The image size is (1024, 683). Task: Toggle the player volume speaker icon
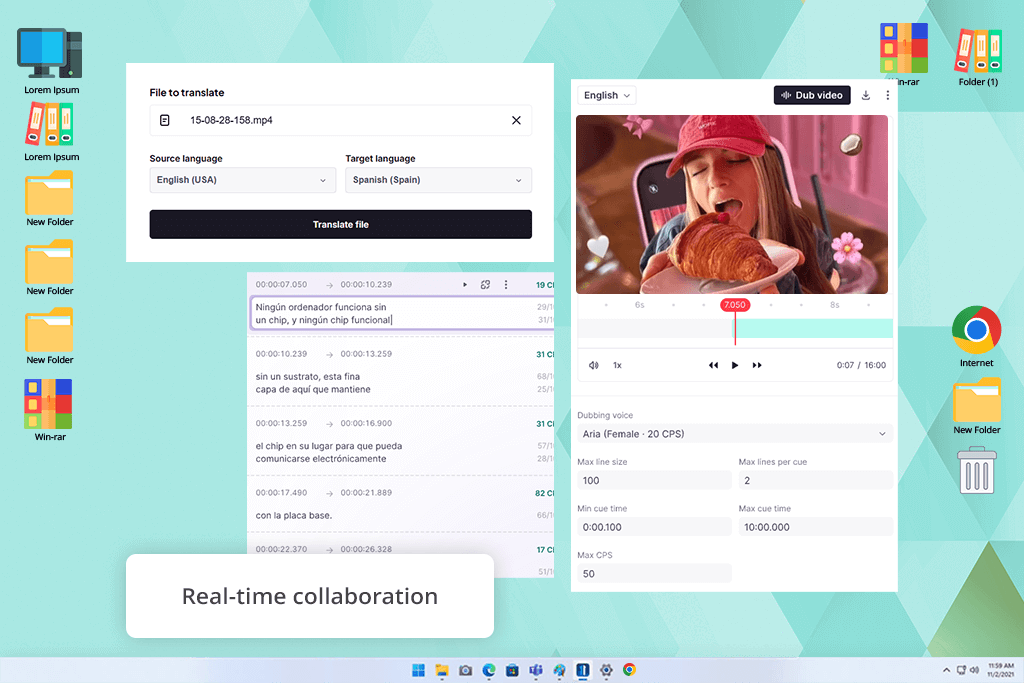[x=593, y=365]
